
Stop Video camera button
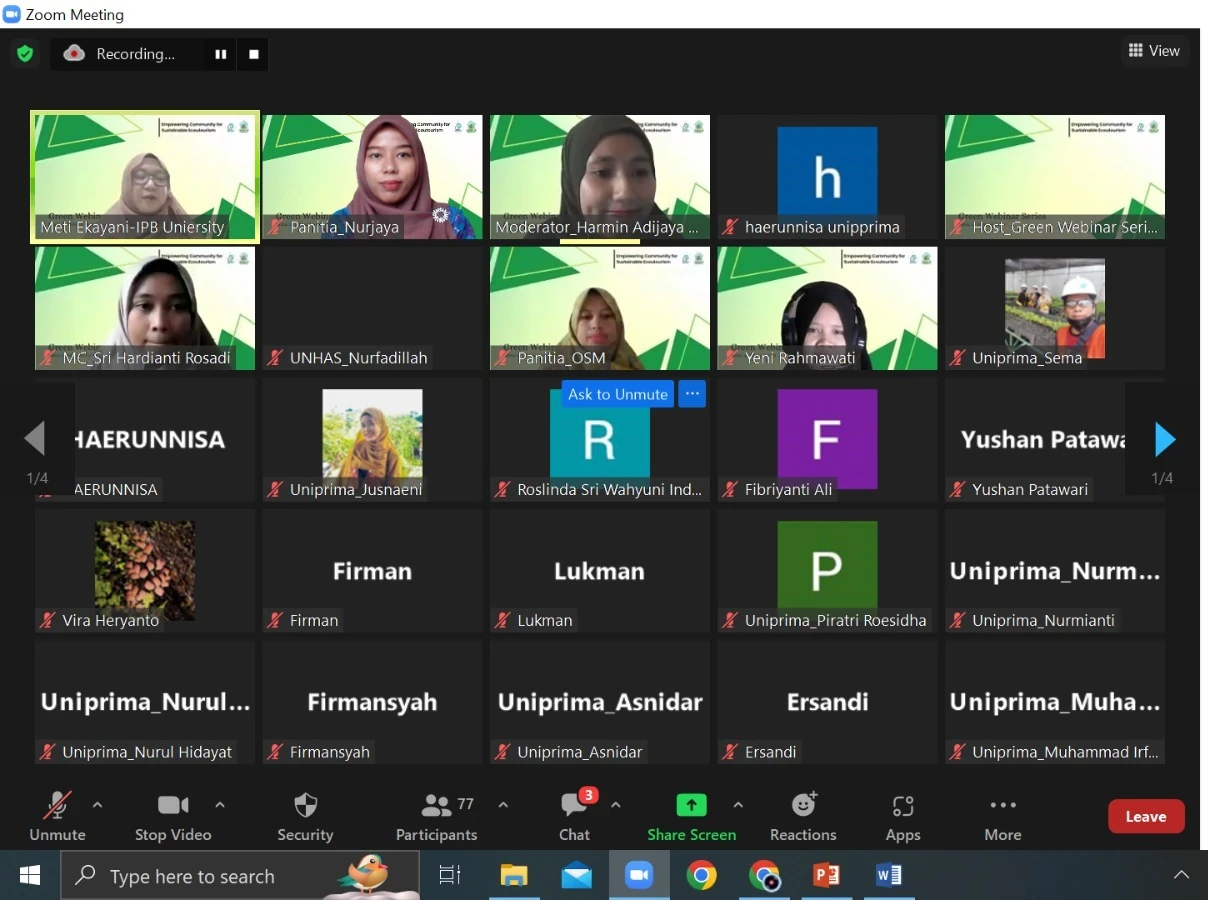coord(173,817)
